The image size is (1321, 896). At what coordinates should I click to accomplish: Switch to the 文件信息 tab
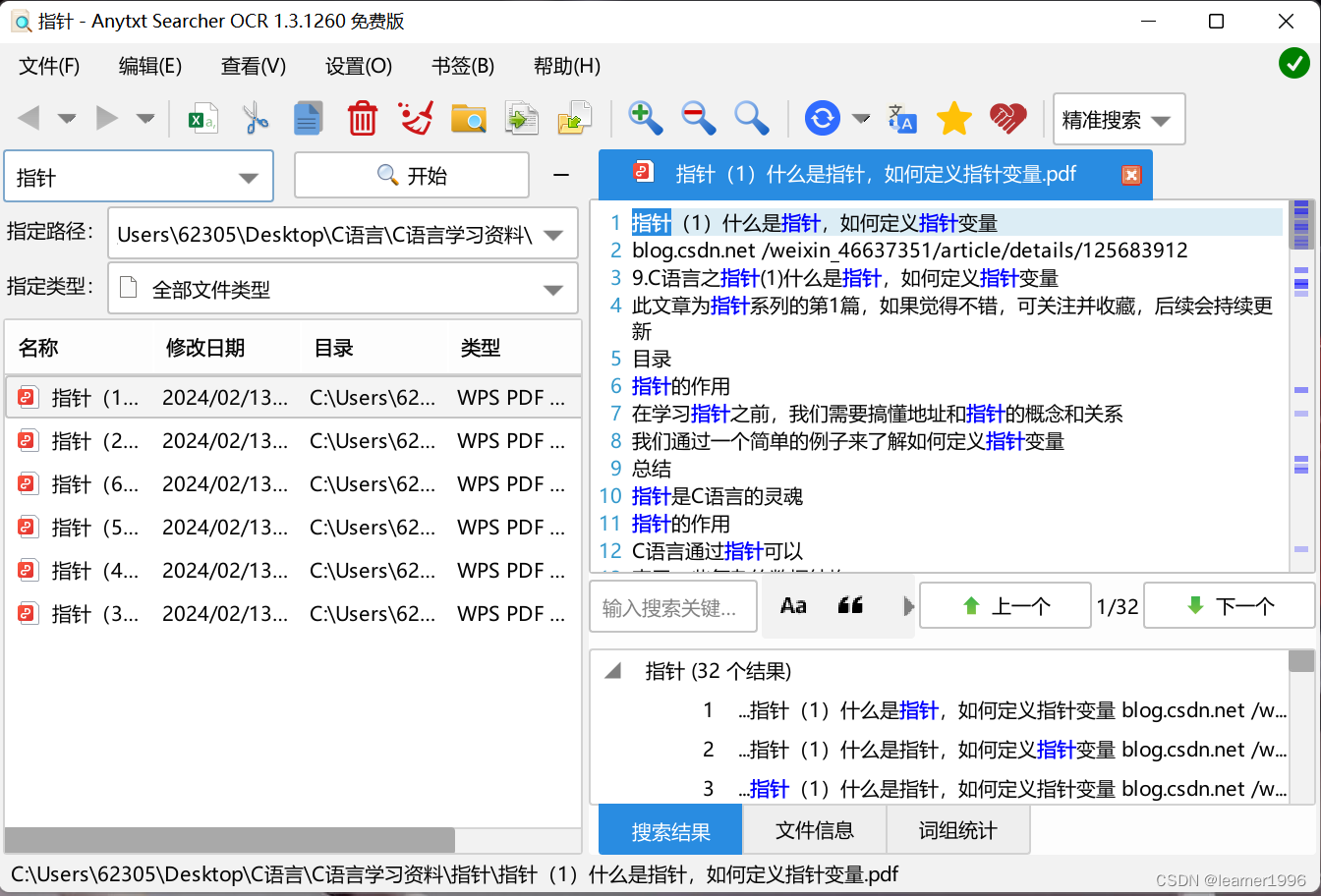[815, 830]
